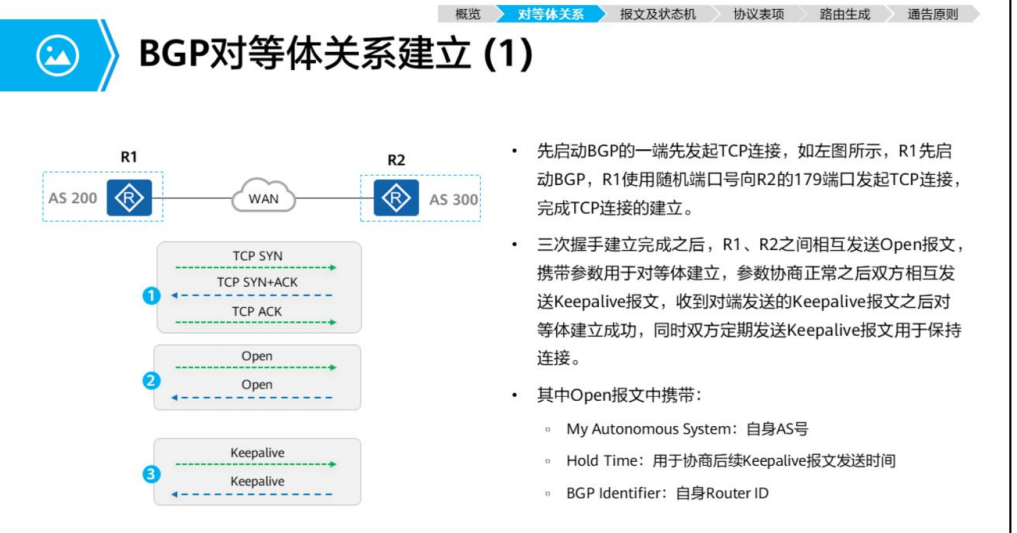Open the 协议表项 tab
This screenshot has height=533, width=1017.
(x=758, y=14)
